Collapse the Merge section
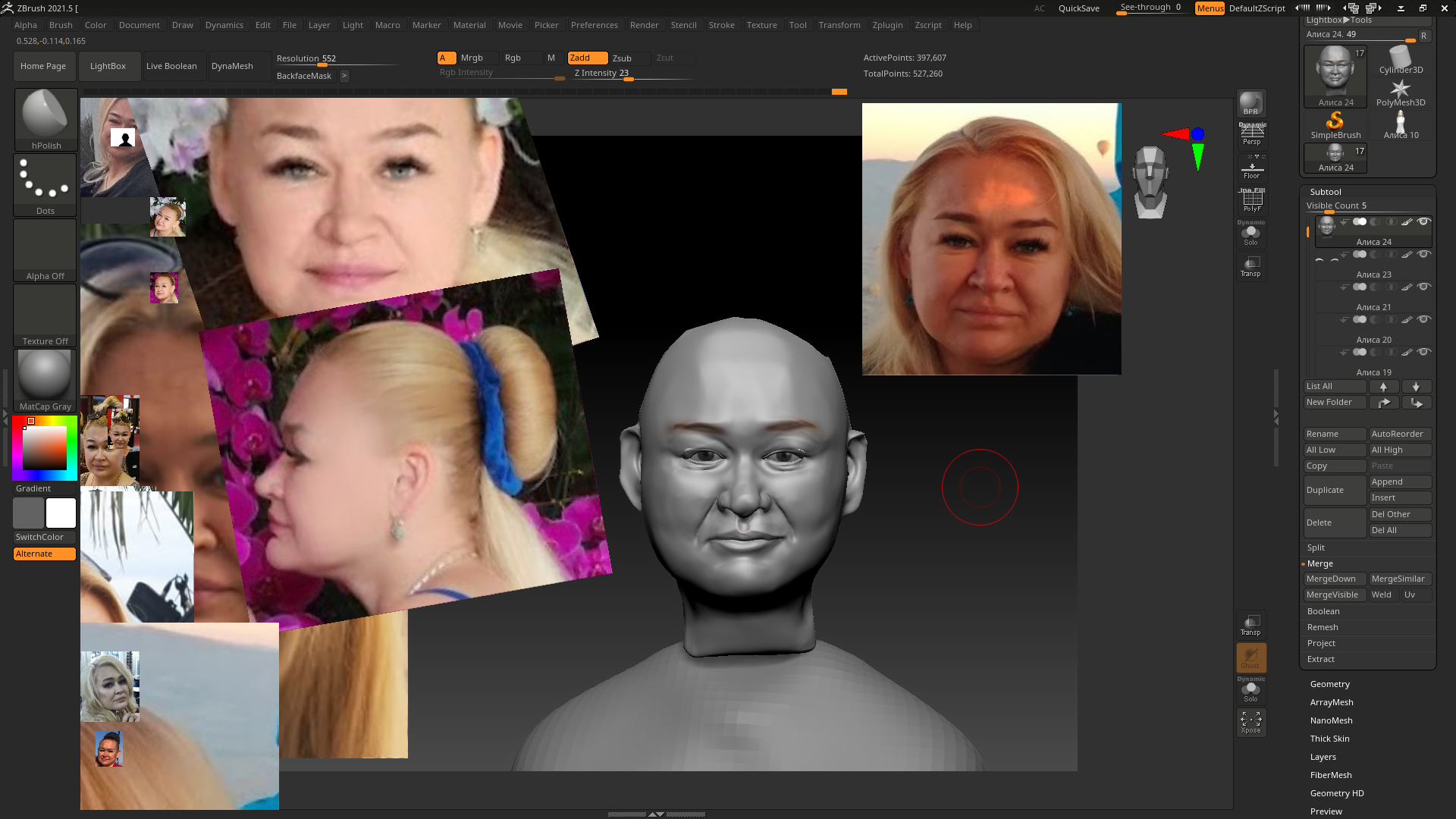 click(x=1320, y=563)
